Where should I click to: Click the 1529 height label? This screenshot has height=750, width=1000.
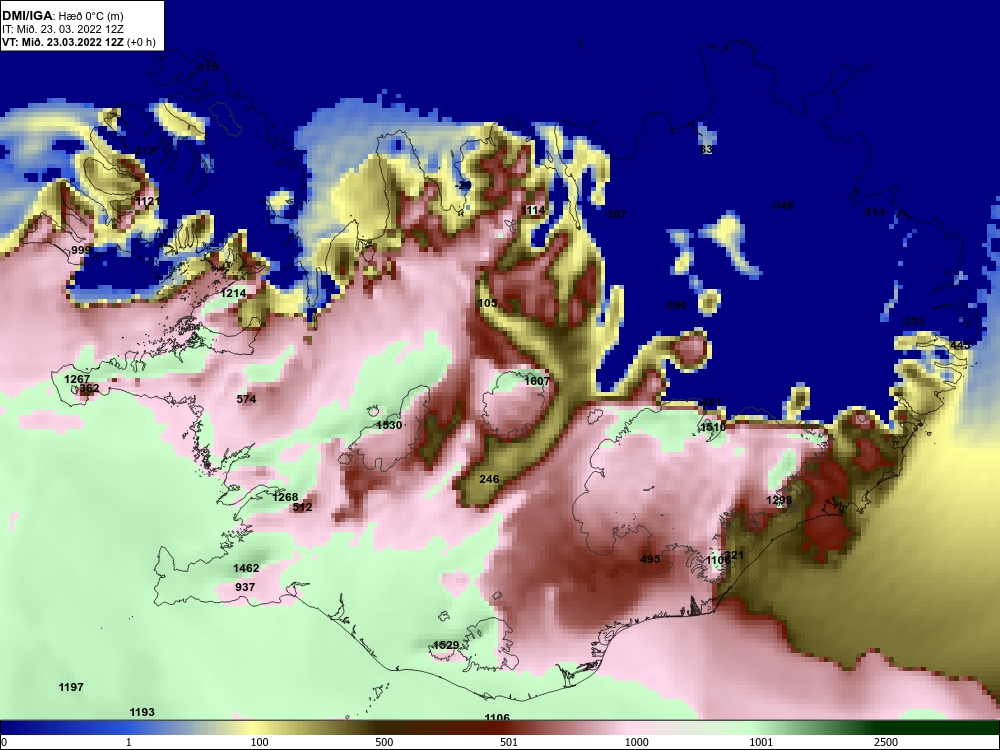[x=446, y=645]
